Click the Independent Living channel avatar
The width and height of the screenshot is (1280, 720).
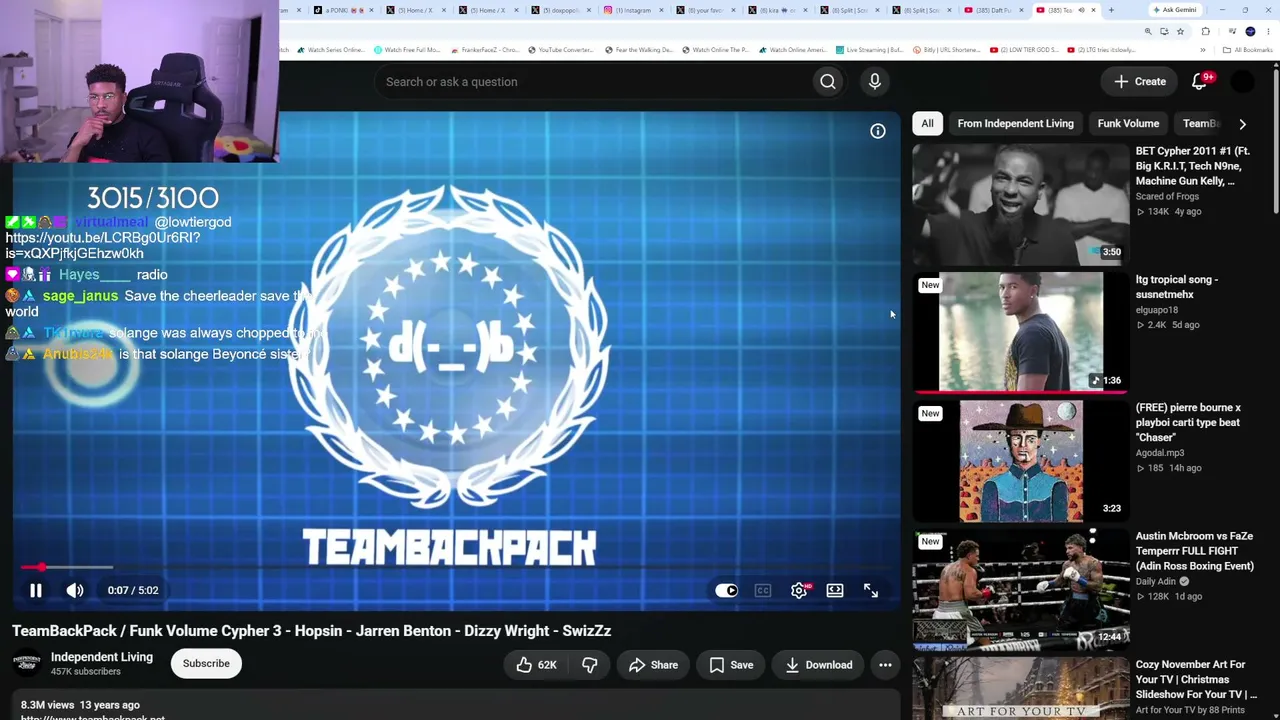point(26,663)
